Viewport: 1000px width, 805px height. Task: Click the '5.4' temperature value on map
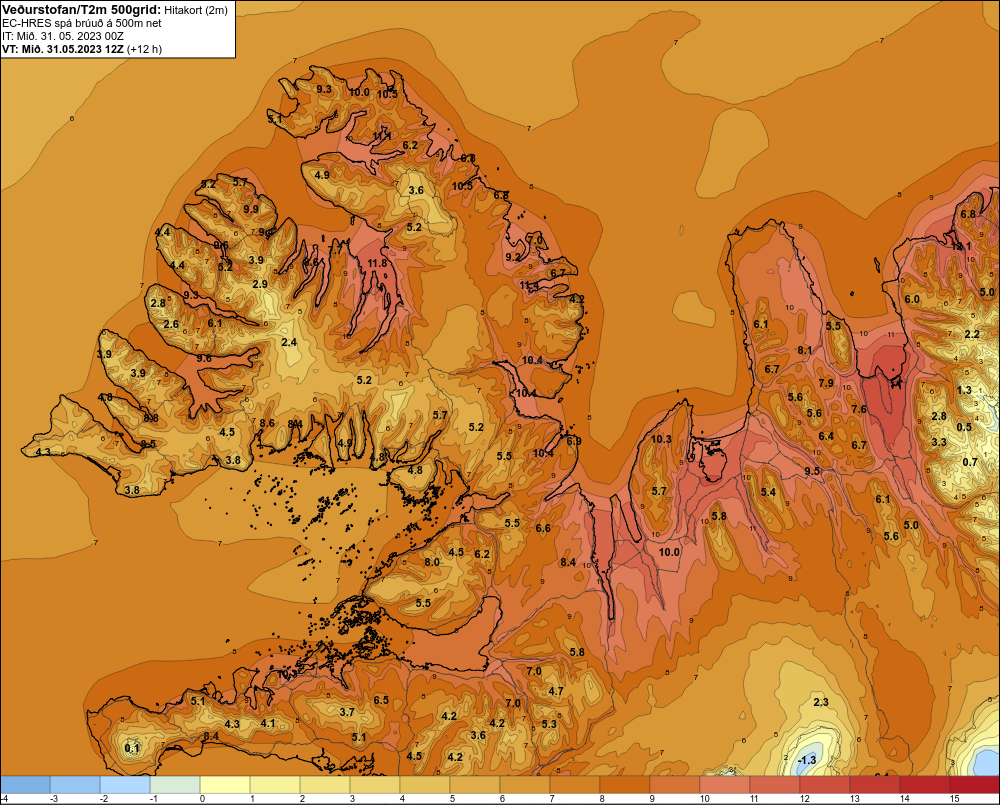coord(768,492)
